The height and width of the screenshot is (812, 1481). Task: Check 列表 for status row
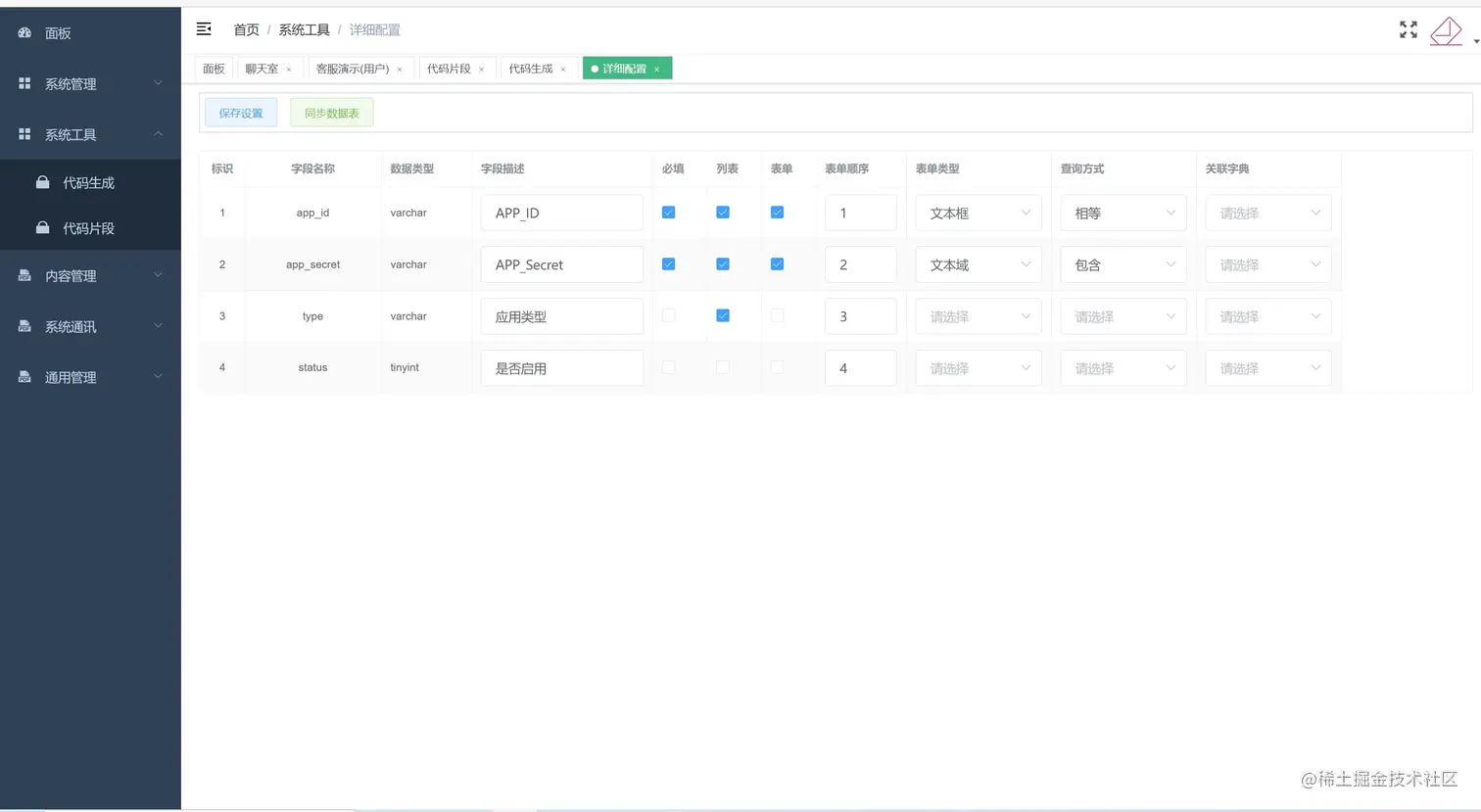723,367
